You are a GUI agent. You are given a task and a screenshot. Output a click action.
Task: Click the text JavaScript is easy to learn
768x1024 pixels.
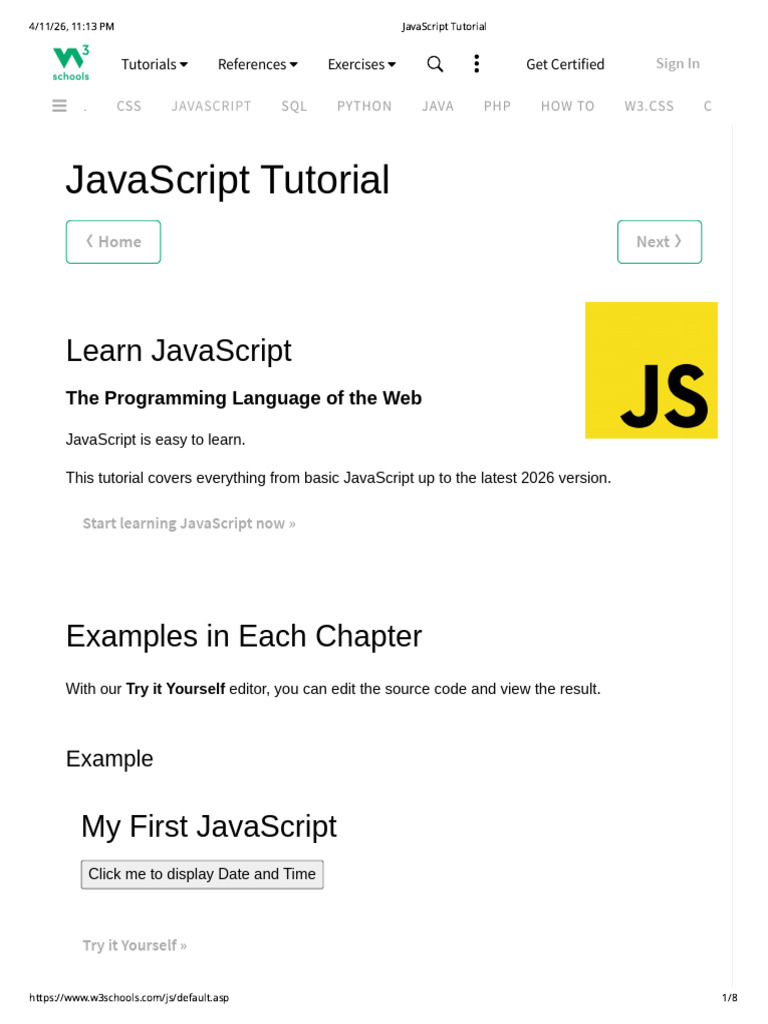point(155,440)
